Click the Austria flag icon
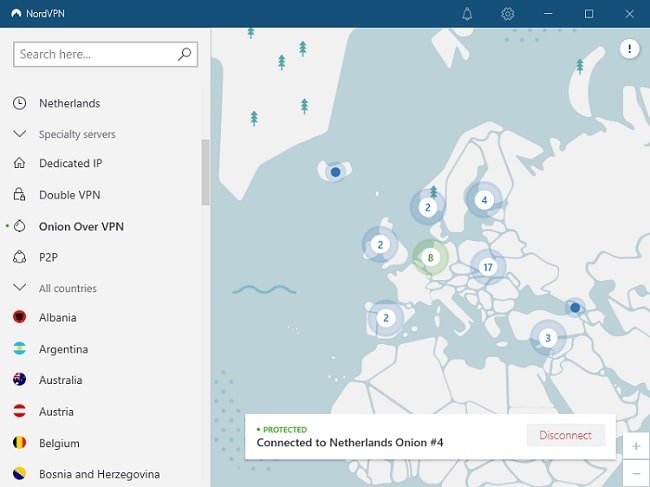This screenshot has height=487, width=650. point(19,411)
